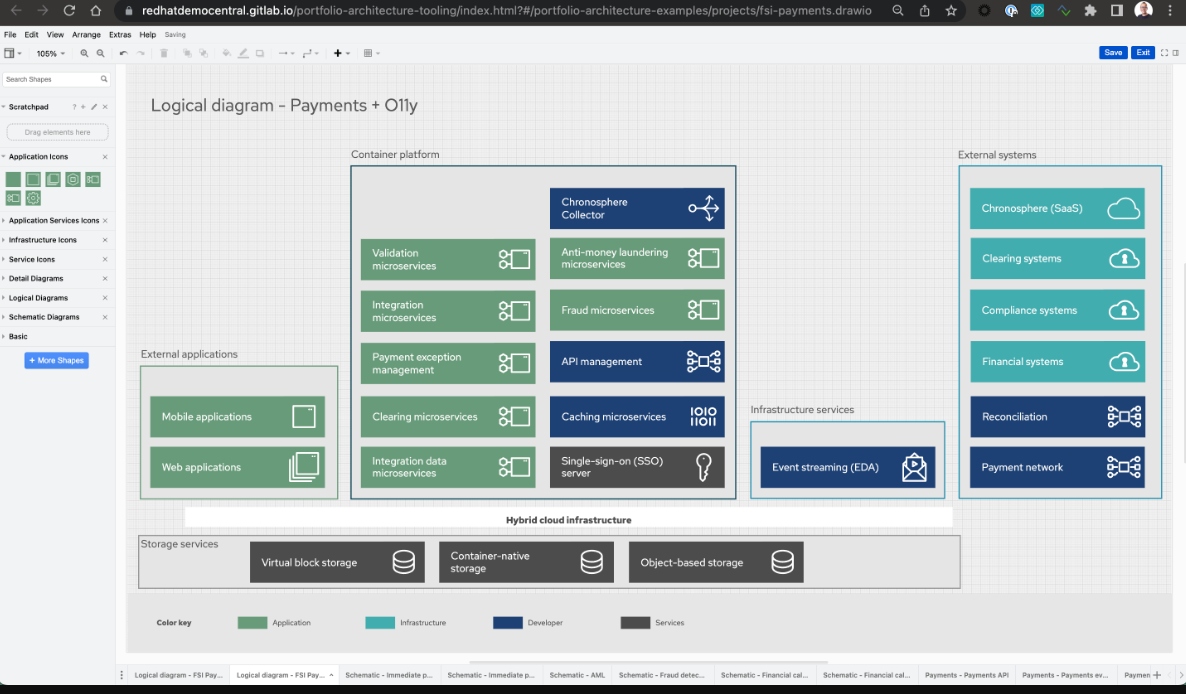Click the zoom in magnifier icon

pos(84,53)
